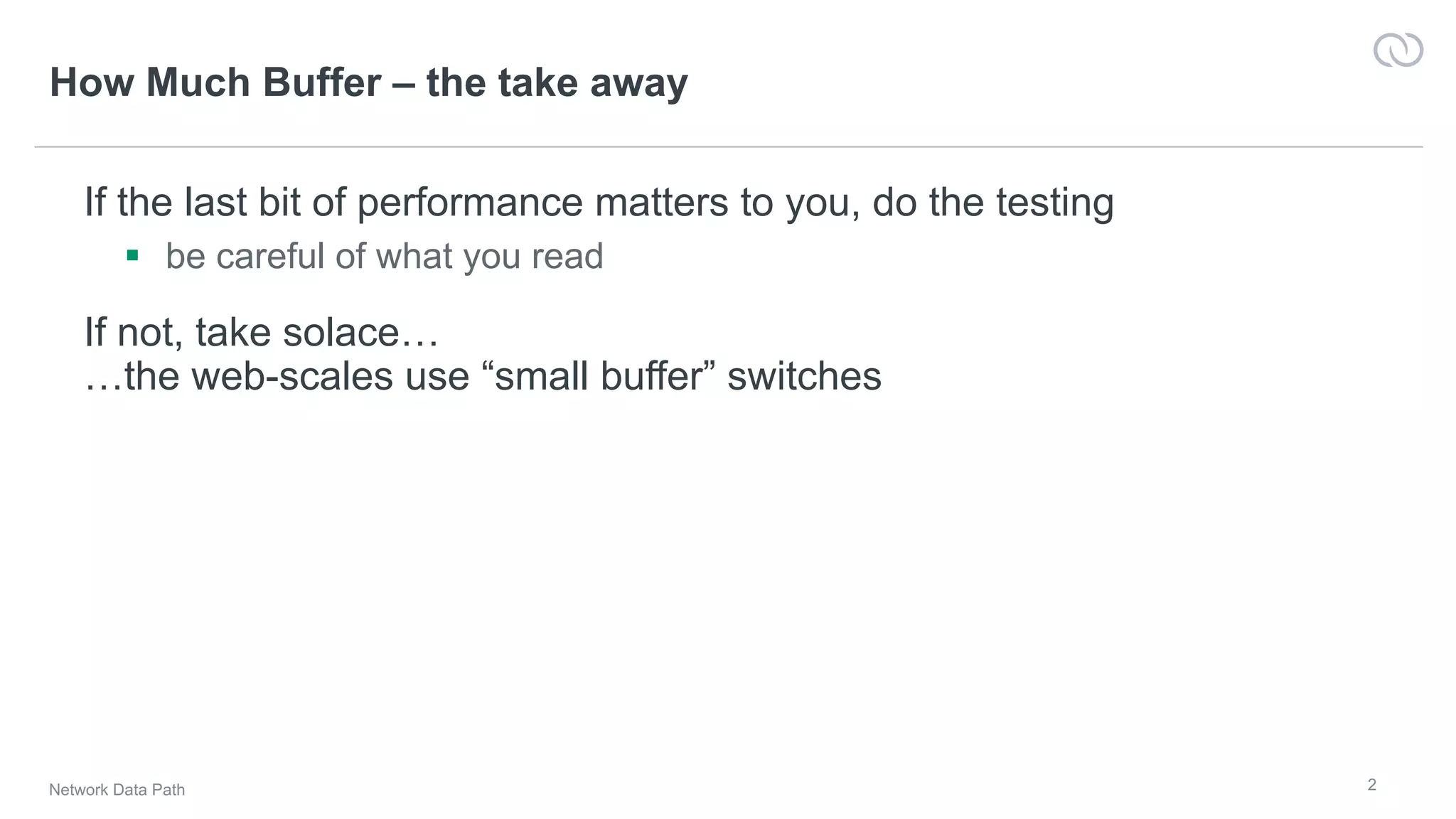Click the interlocking rings logo icon
This screenshot has width=1456, height=819.
1398,50
